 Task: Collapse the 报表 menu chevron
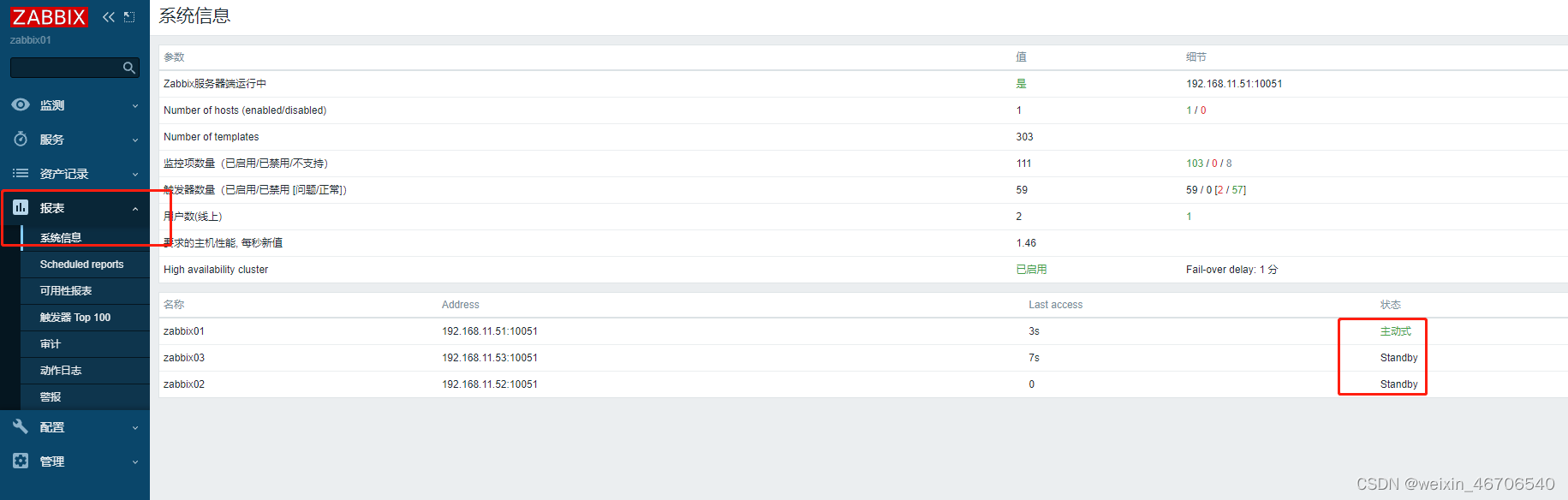click(135, 209)
